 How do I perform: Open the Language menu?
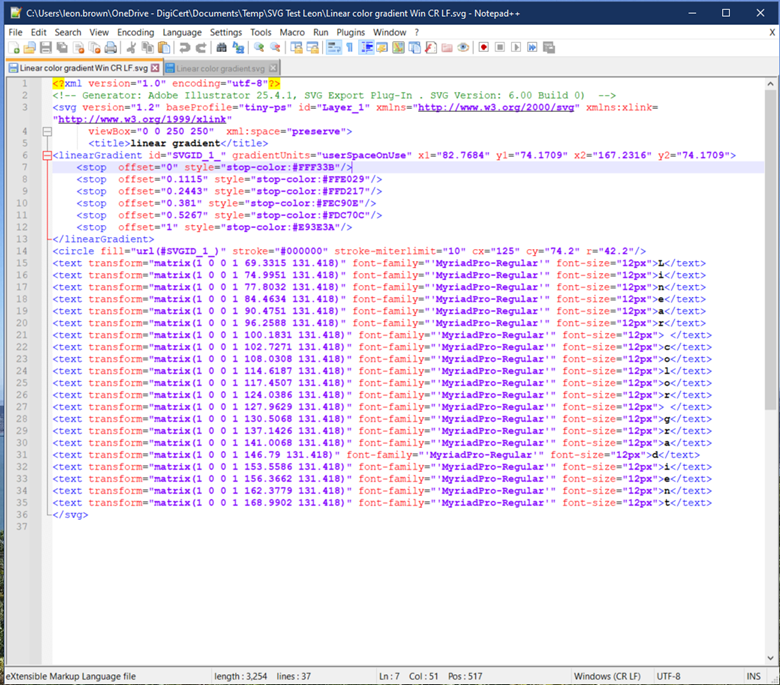click(182, 32)
